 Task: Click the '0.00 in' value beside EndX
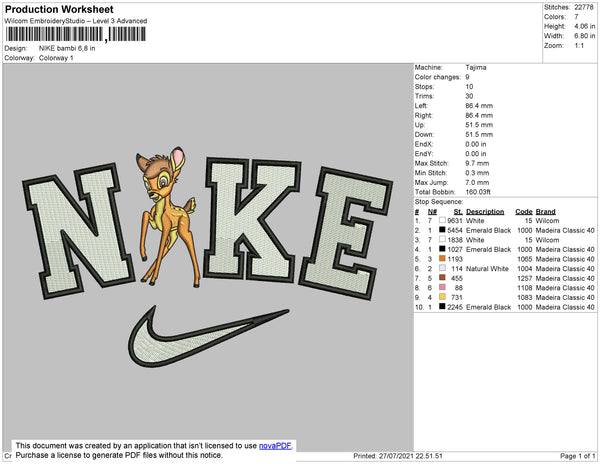(476, 144)
